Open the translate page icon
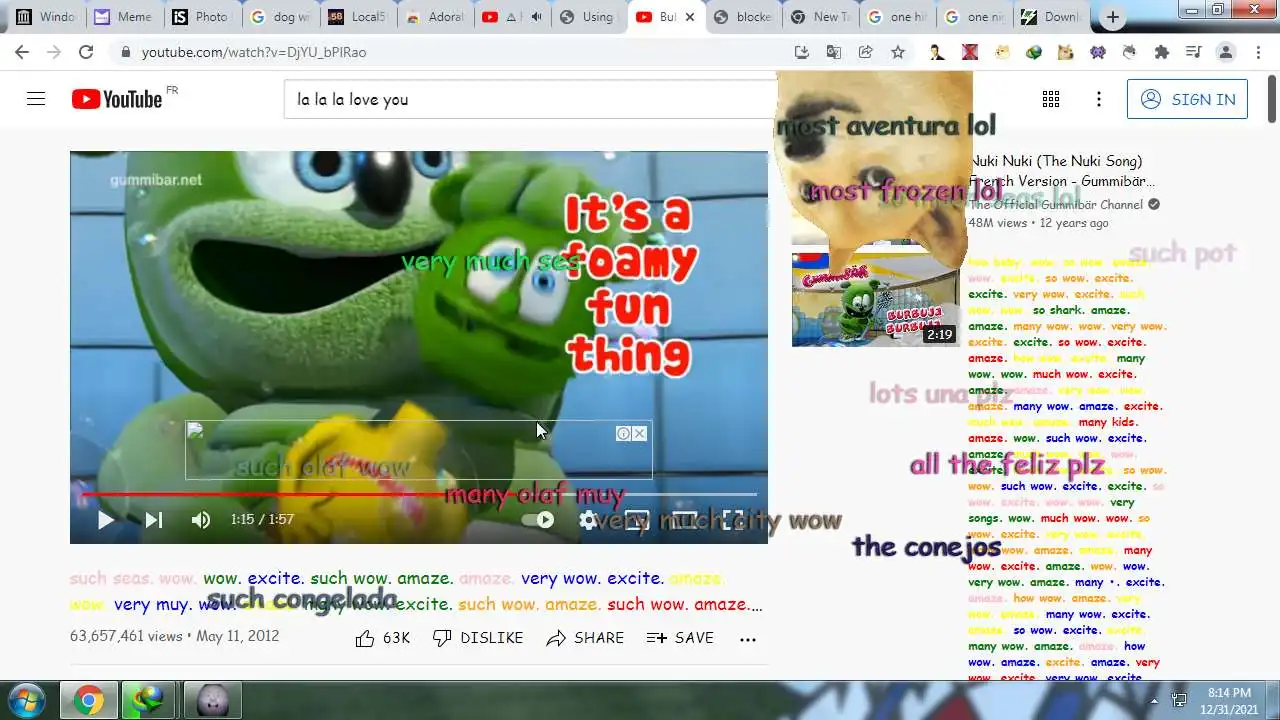The width and height of the screenshot is (1280, 720). click(x=834, y=52)
